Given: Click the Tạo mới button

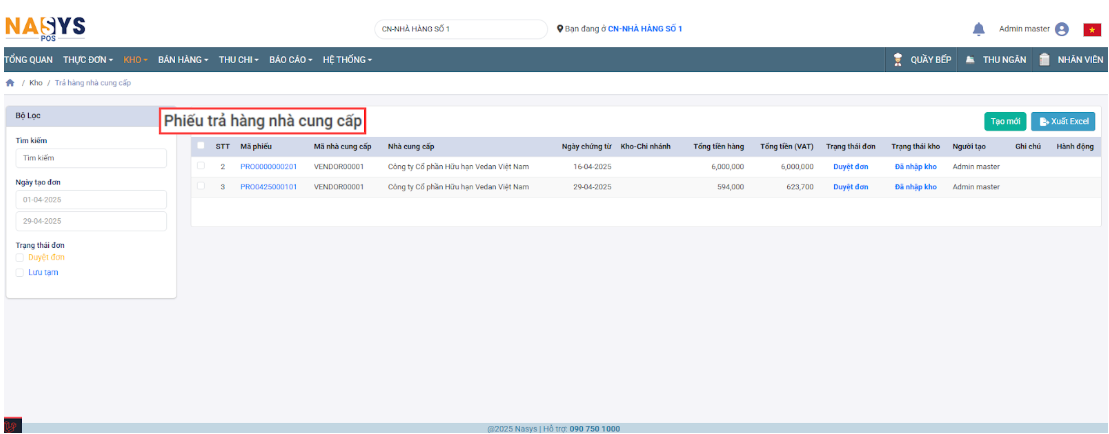Looking at the screenshot, I should pos(1004,121).
